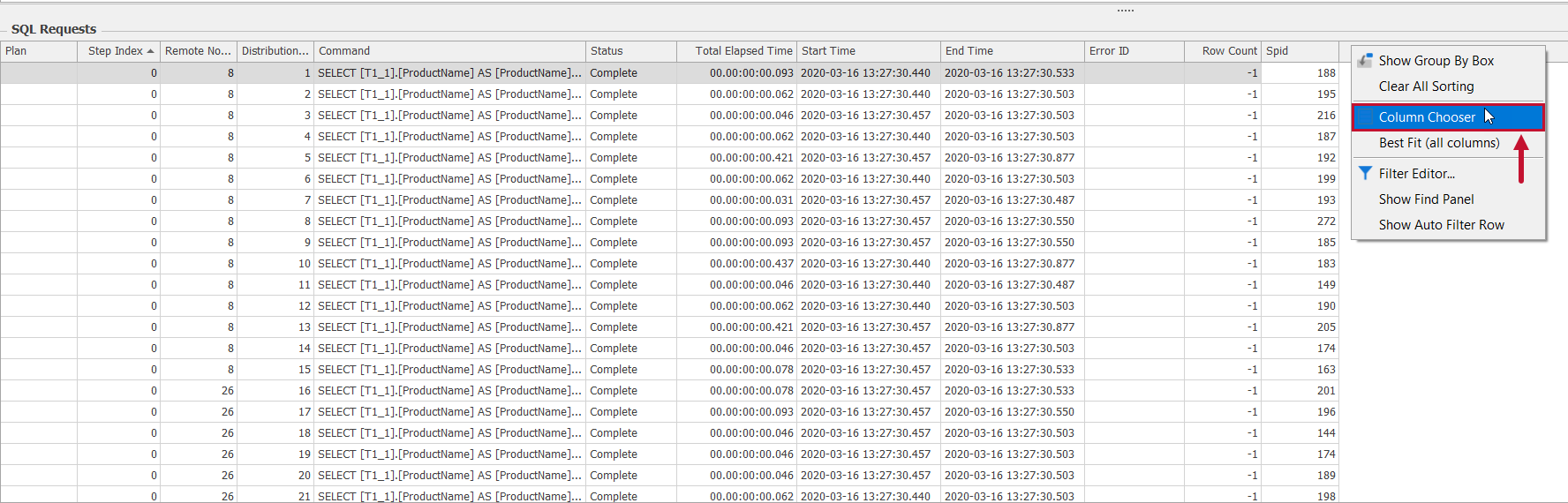Click the Command column header
The height and width of the screenshot is (503, 1568).
click(449, 51)
